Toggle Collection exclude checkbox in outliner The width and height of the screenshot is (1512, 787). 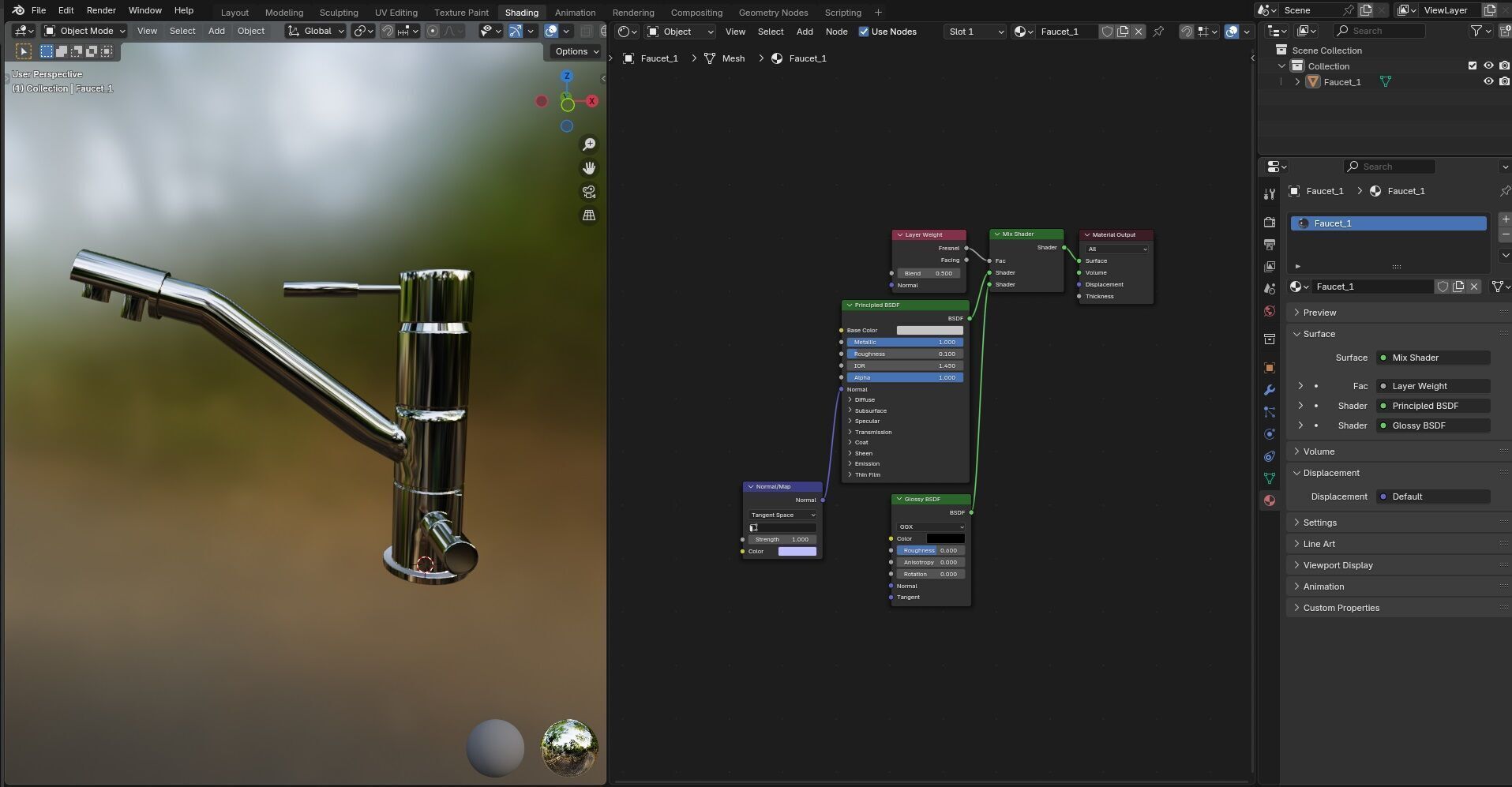[1473, 66]
